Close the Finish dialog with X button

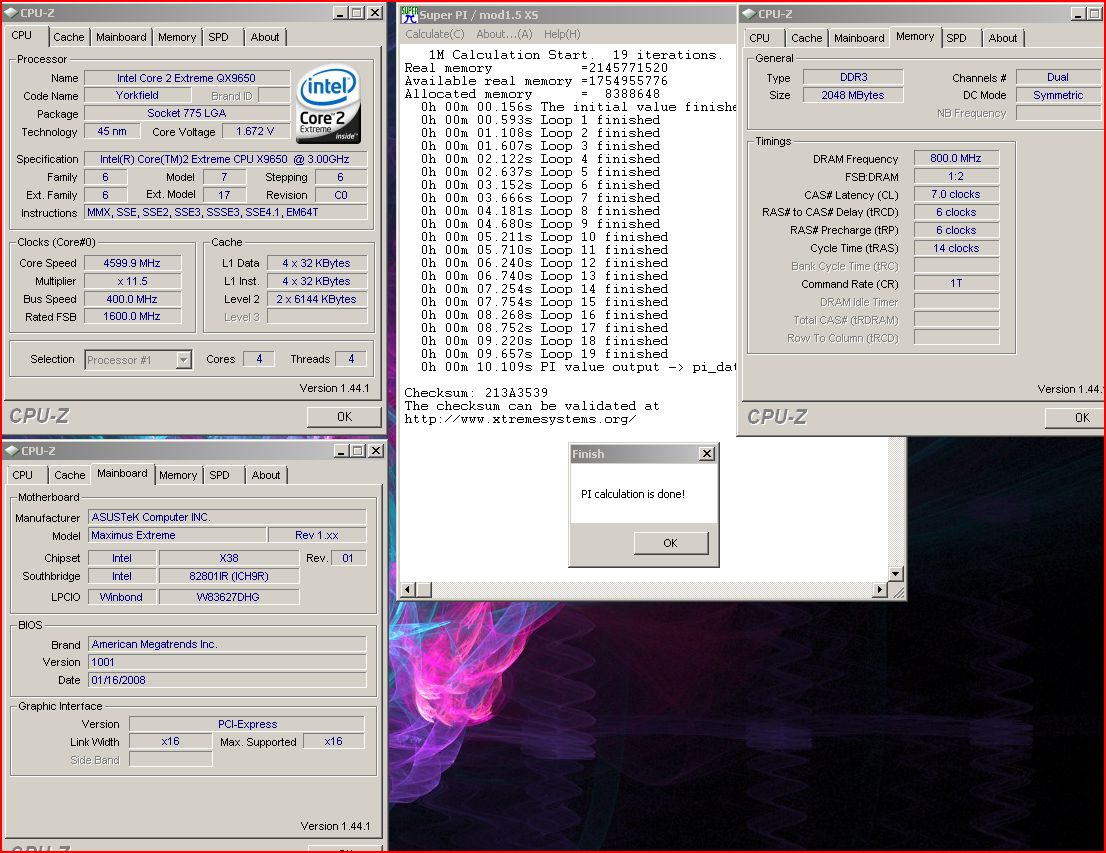click(x=707, y=454)
